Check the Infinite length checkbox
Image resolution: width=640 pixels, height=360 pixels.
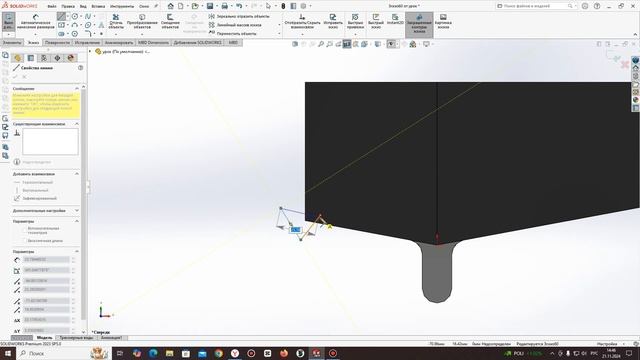pyautogui.click(x=24, y=241)
